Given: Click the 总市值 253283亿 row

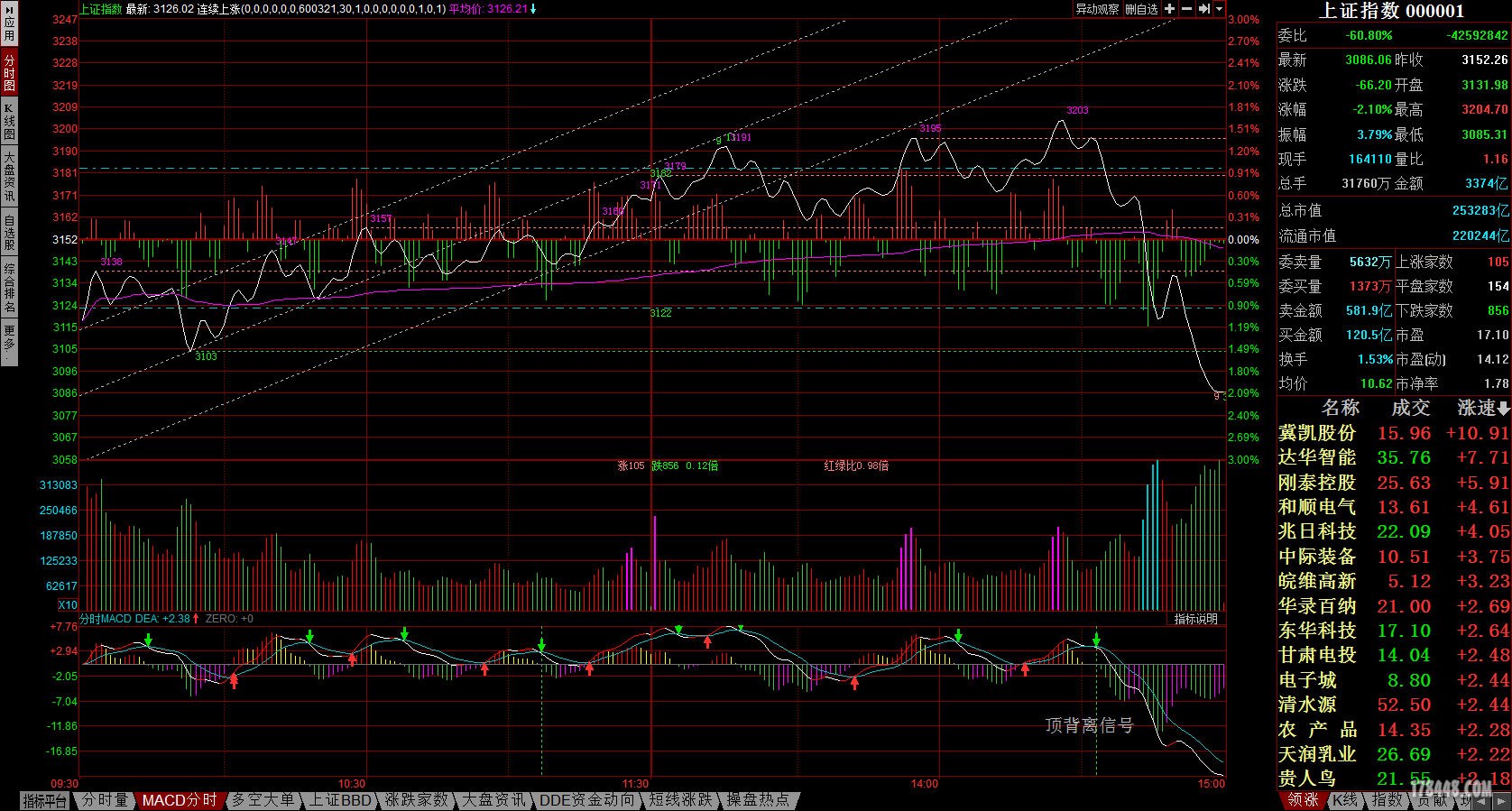Looking at the screenshot, I should tap(1394, 210).
